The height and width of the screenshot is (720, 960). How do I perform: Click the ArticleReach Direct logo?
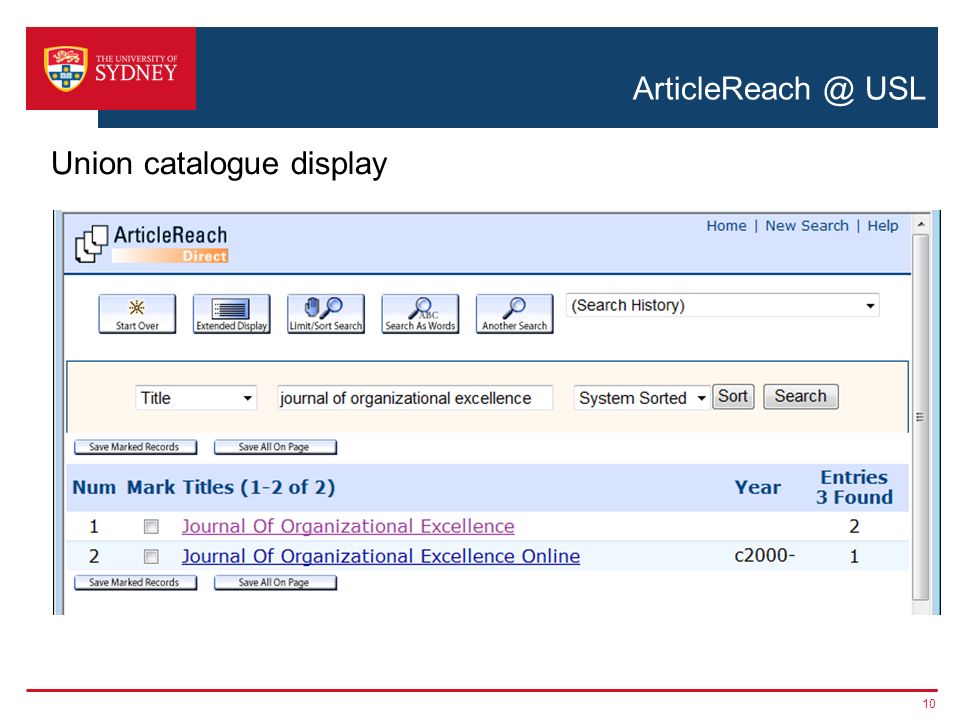(151, 244)
